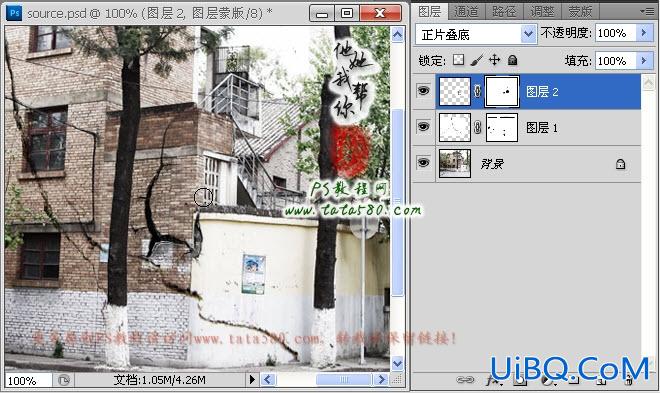This screenshot has width=660, height=393.
Task: Click the 锁定 label
Action: click(431, 61)
